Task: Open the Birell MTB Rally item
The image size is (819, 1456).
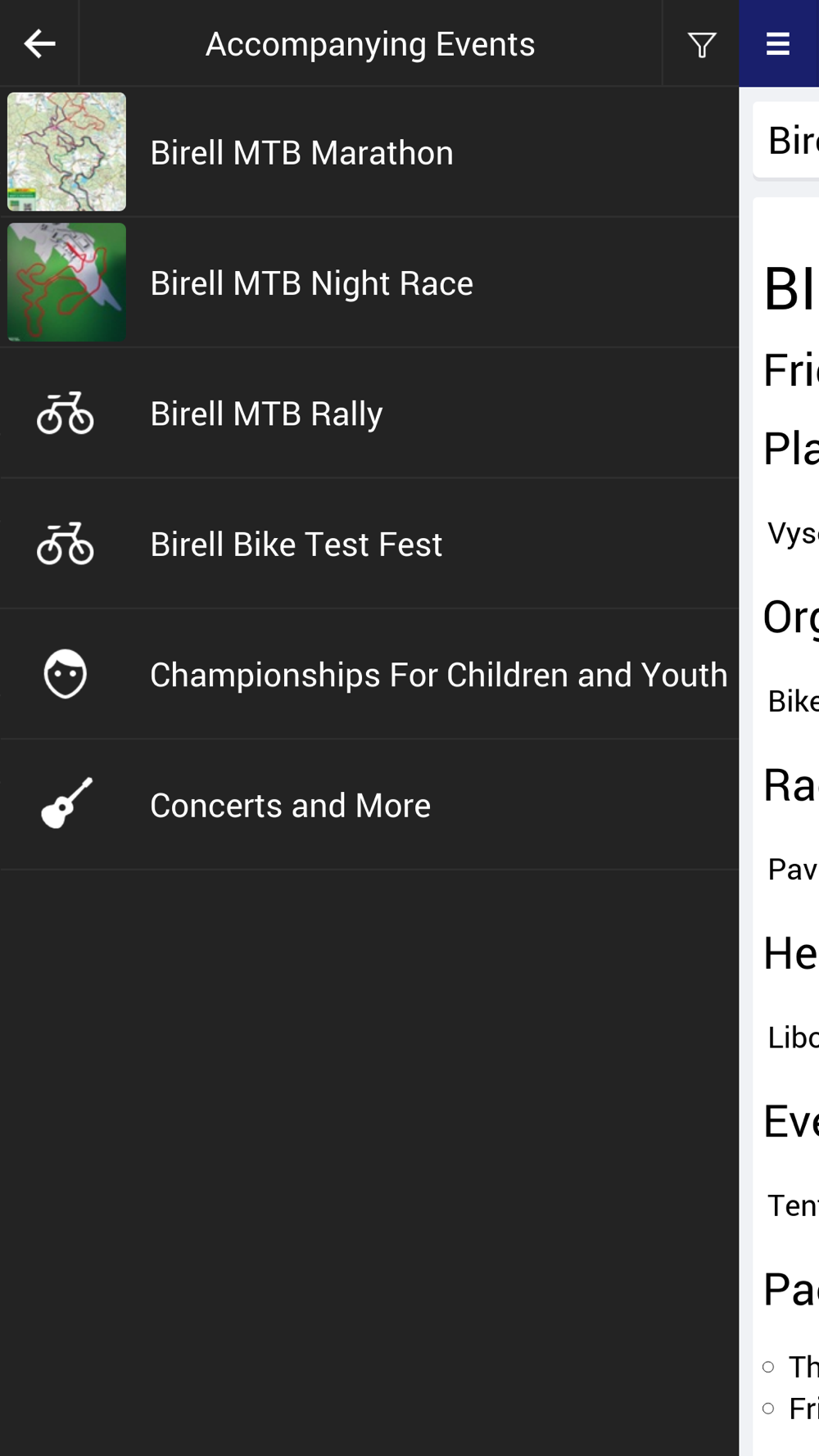Action: point(369,413)
